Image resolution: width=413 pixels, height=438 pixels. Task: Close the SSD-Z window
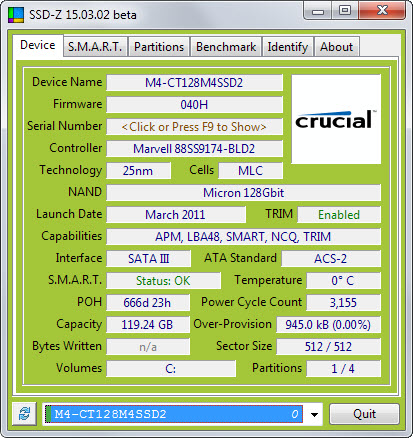382,11
